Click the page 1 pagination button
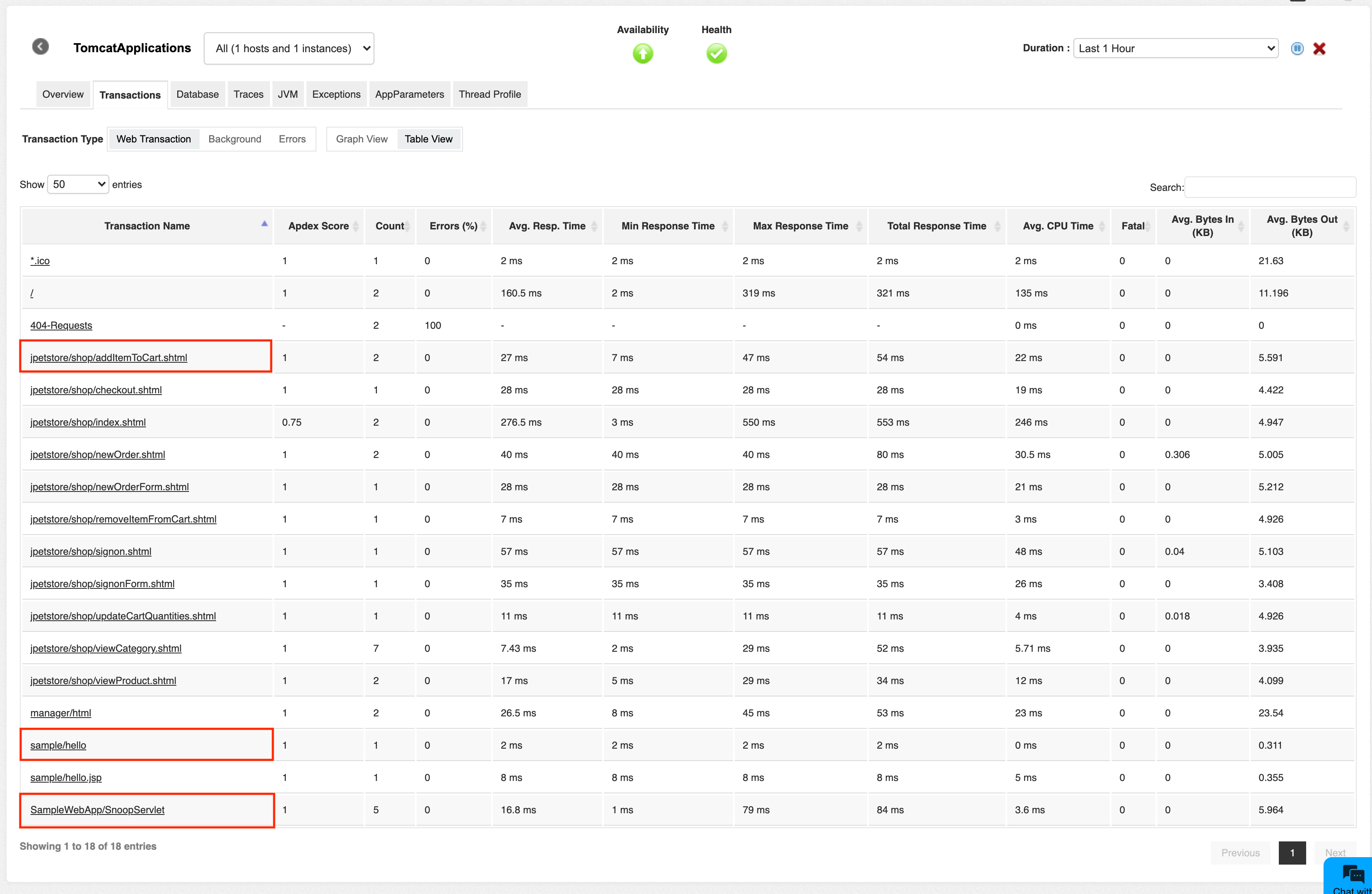The height and width of the screenshot is (894, 1372). coord(1292,853)
